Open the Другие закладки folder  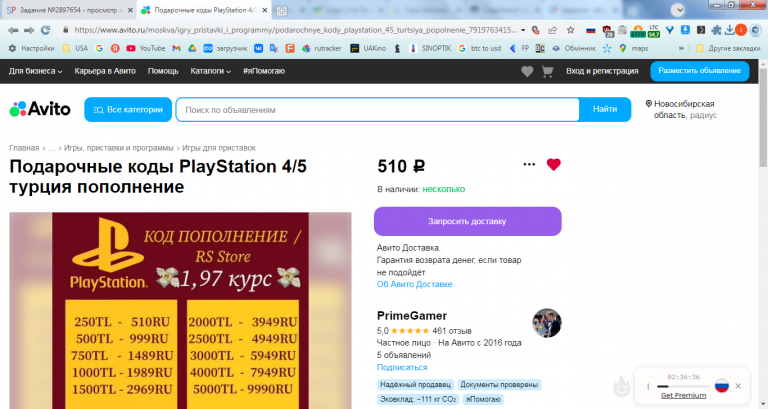[x=728, y=48]
